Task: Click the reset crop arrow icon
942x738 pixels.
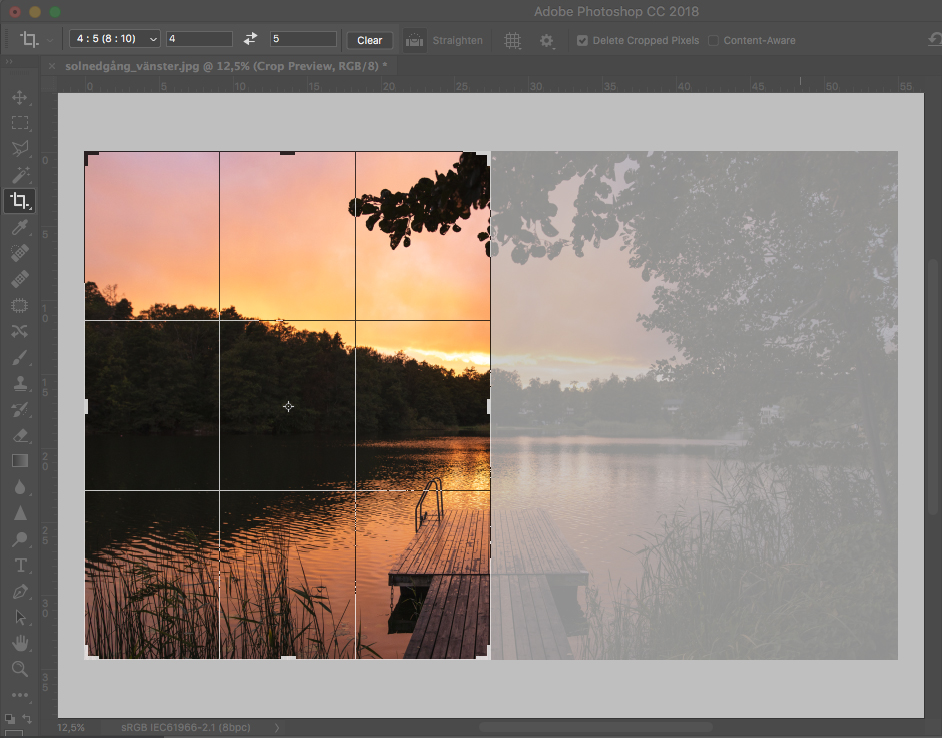Action: [935, 40]
